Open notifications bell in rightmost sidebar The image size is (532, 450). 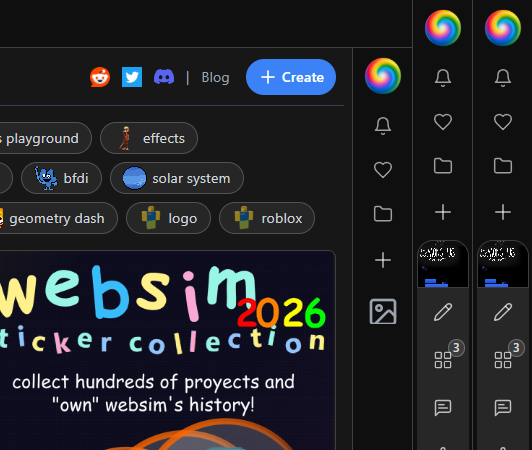coord(503,78)
